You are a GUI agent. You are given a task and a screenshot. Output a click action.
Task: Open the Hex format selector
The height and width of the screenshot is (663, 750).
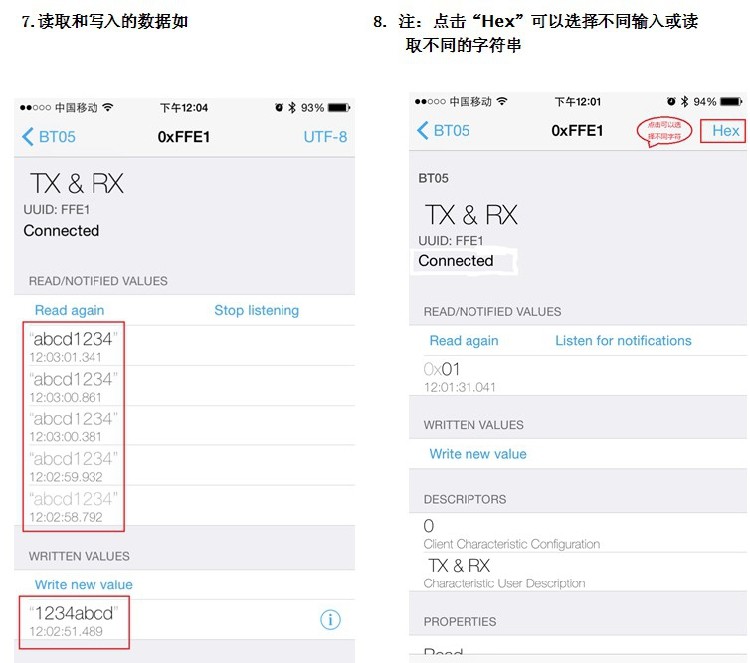click(725, 131)
